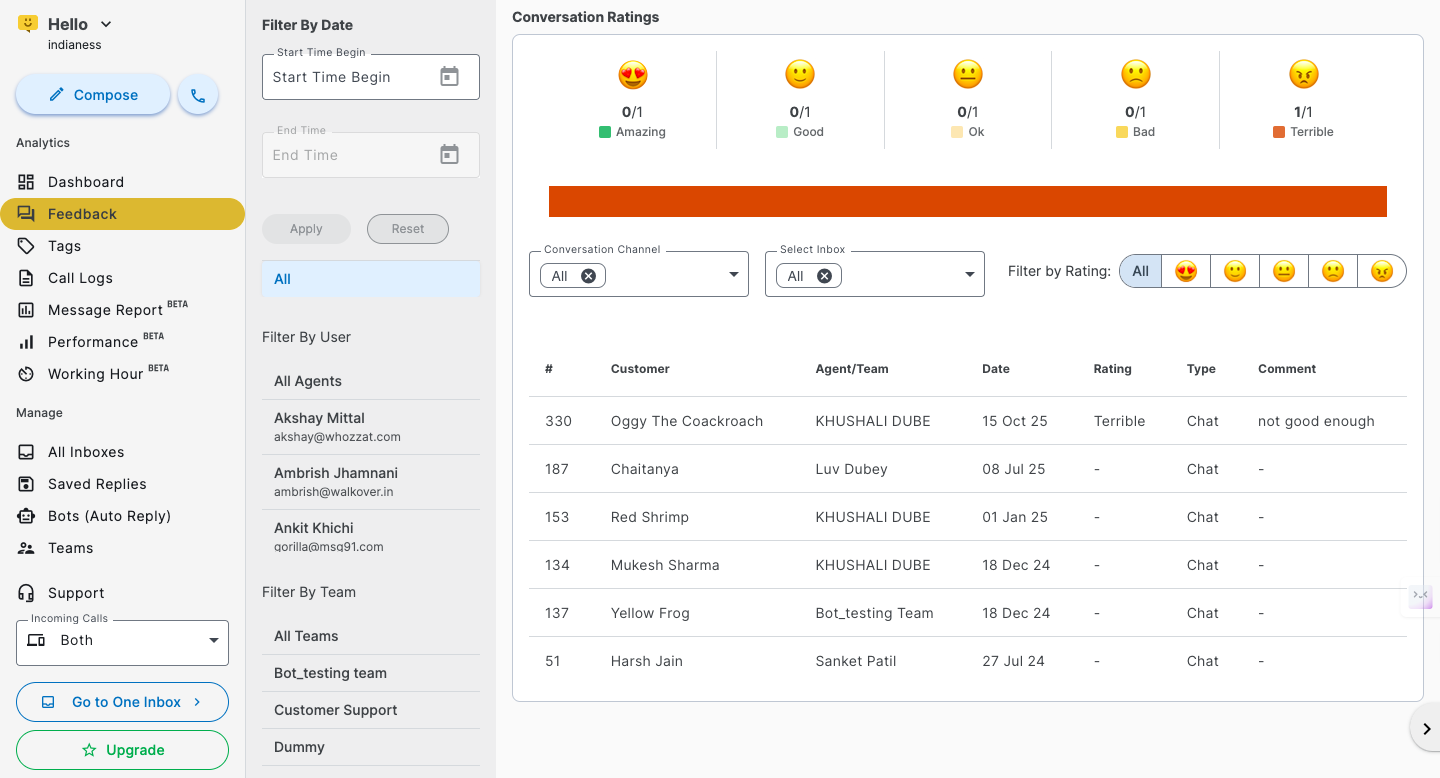1440x778 pixels.
Task: Filter ratings by All
Action: (x=1141, y=271)
